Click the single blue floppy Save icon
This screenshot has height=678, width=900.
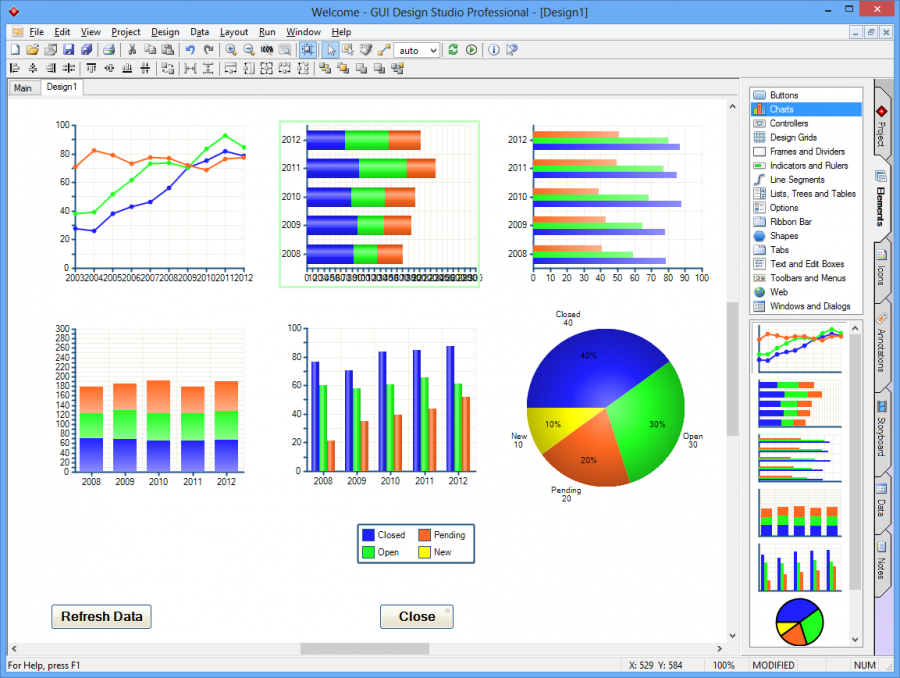[x=68, y=50]
